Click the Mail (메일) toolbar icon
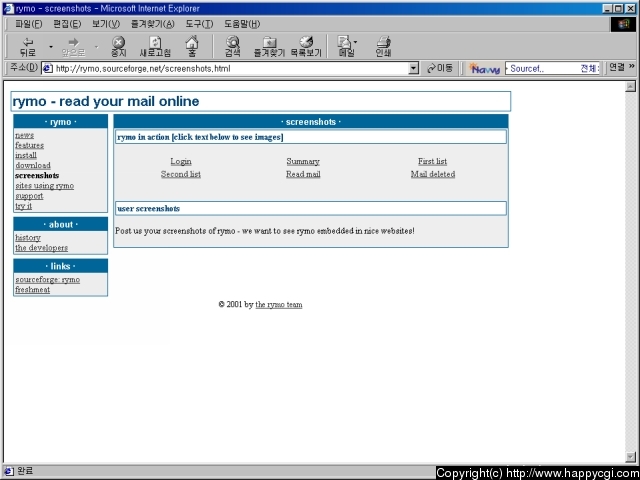 point(345,47)
